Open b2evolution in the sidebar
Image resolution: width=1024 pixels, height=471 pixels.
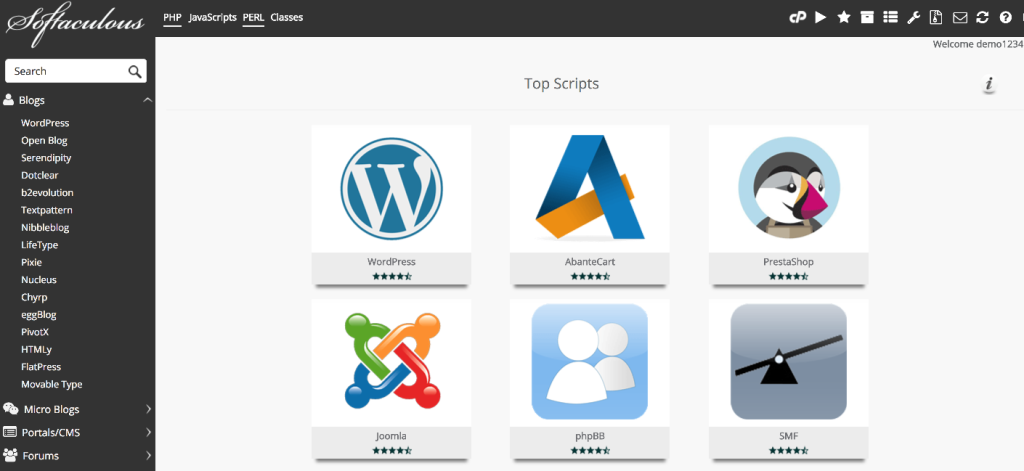pos(47,193)
